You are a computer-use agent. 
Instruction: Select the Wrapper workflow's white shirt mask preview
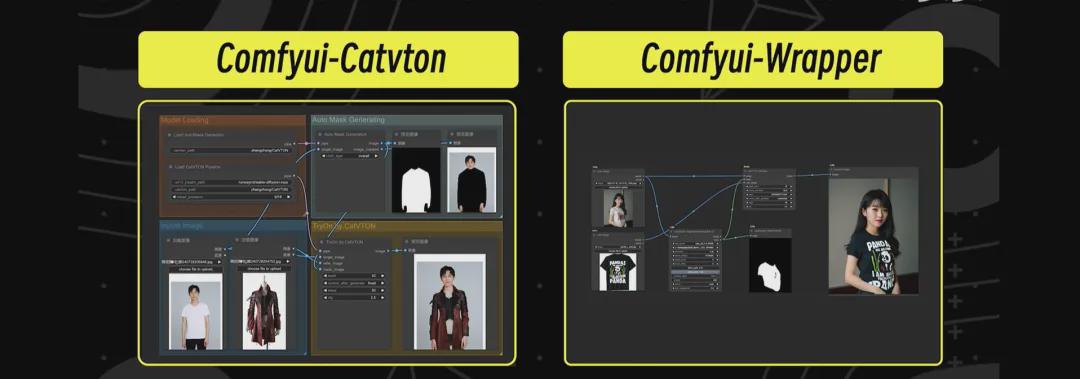click(x=770, y=265)
